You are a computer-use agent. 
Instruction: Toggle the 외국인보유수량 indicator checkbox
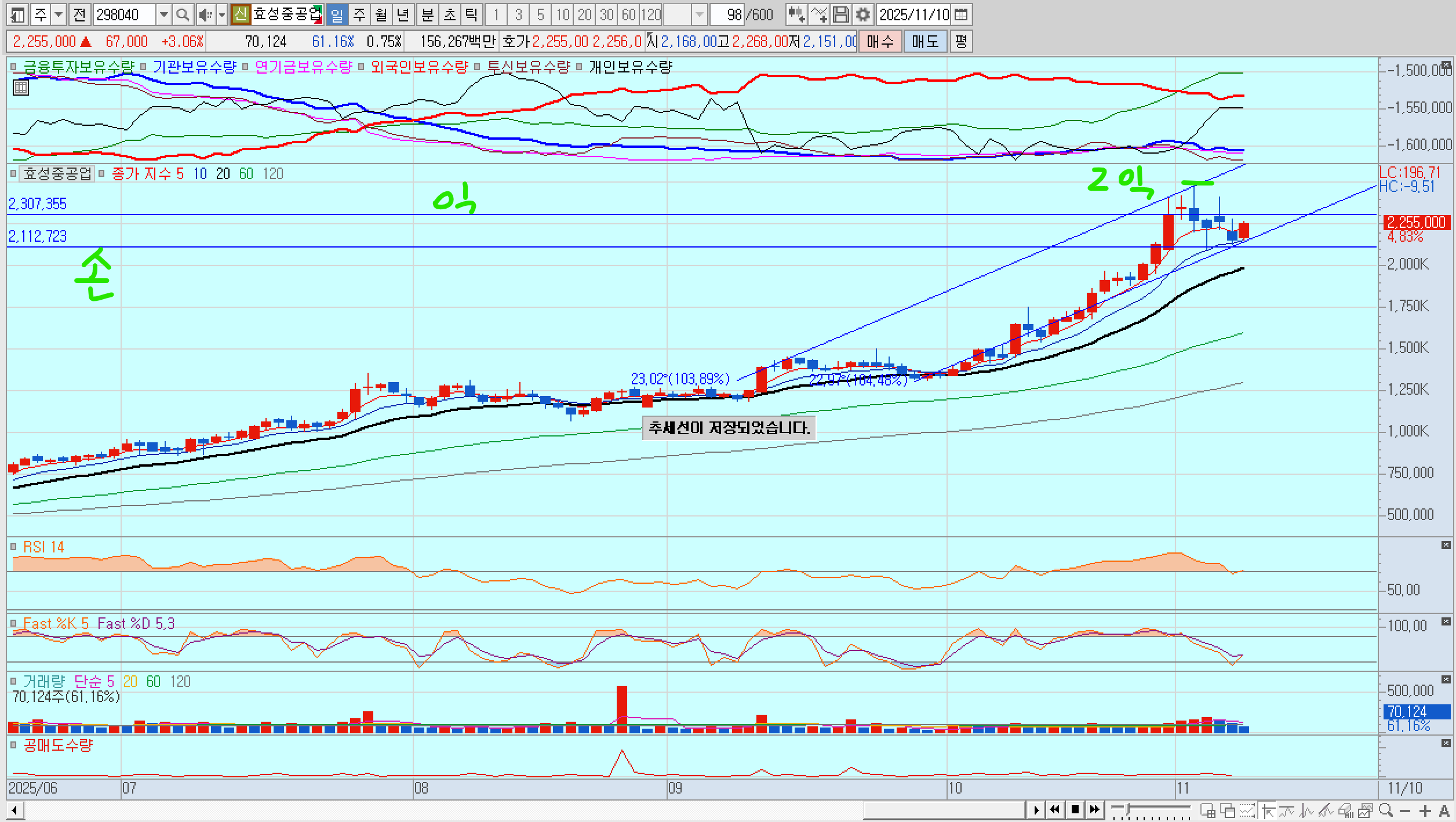(x=361, y=67)
